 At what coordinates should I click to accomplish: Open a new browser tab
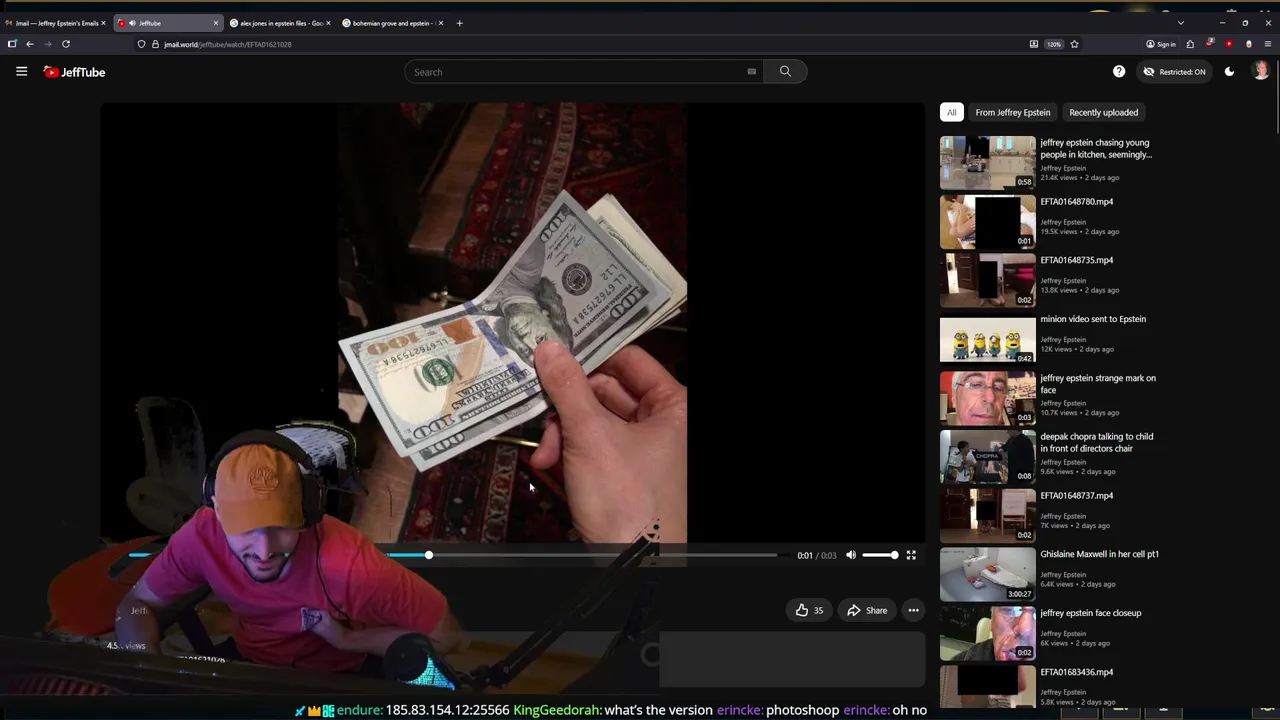pyautogui.click(x=459, y=23)
